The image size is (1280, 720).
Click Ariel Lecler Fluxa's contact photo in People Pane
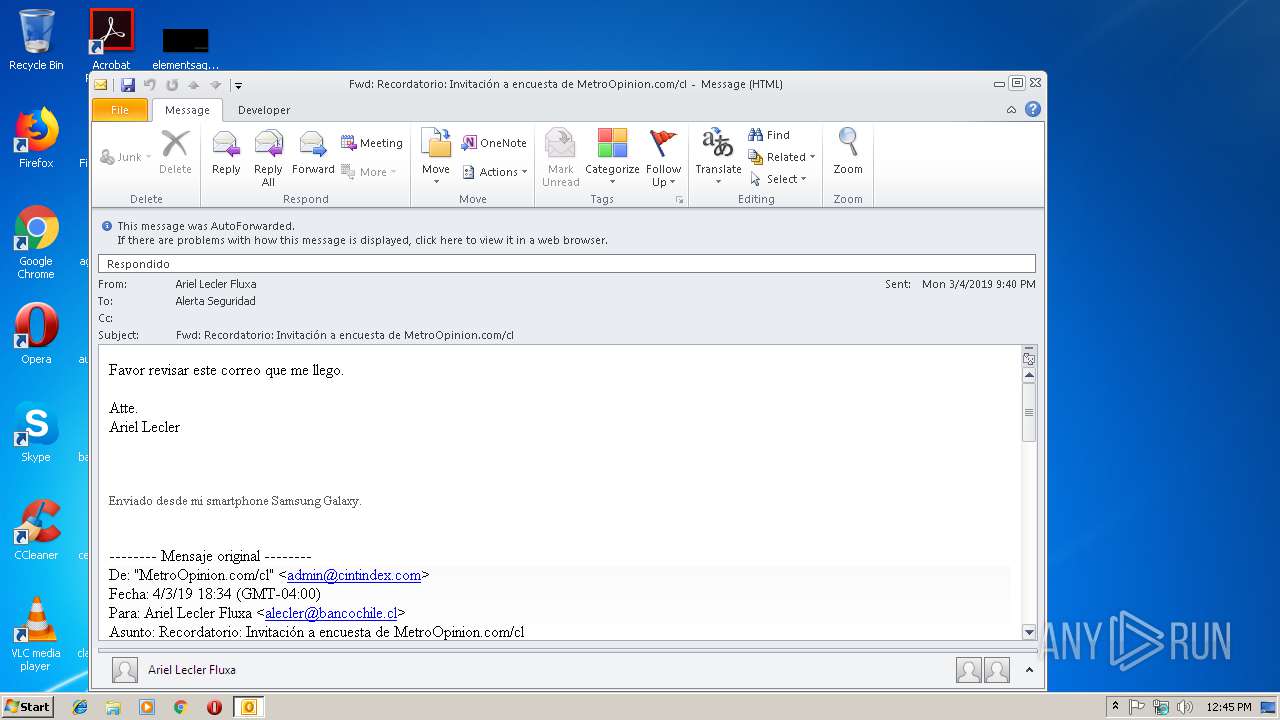125,670
